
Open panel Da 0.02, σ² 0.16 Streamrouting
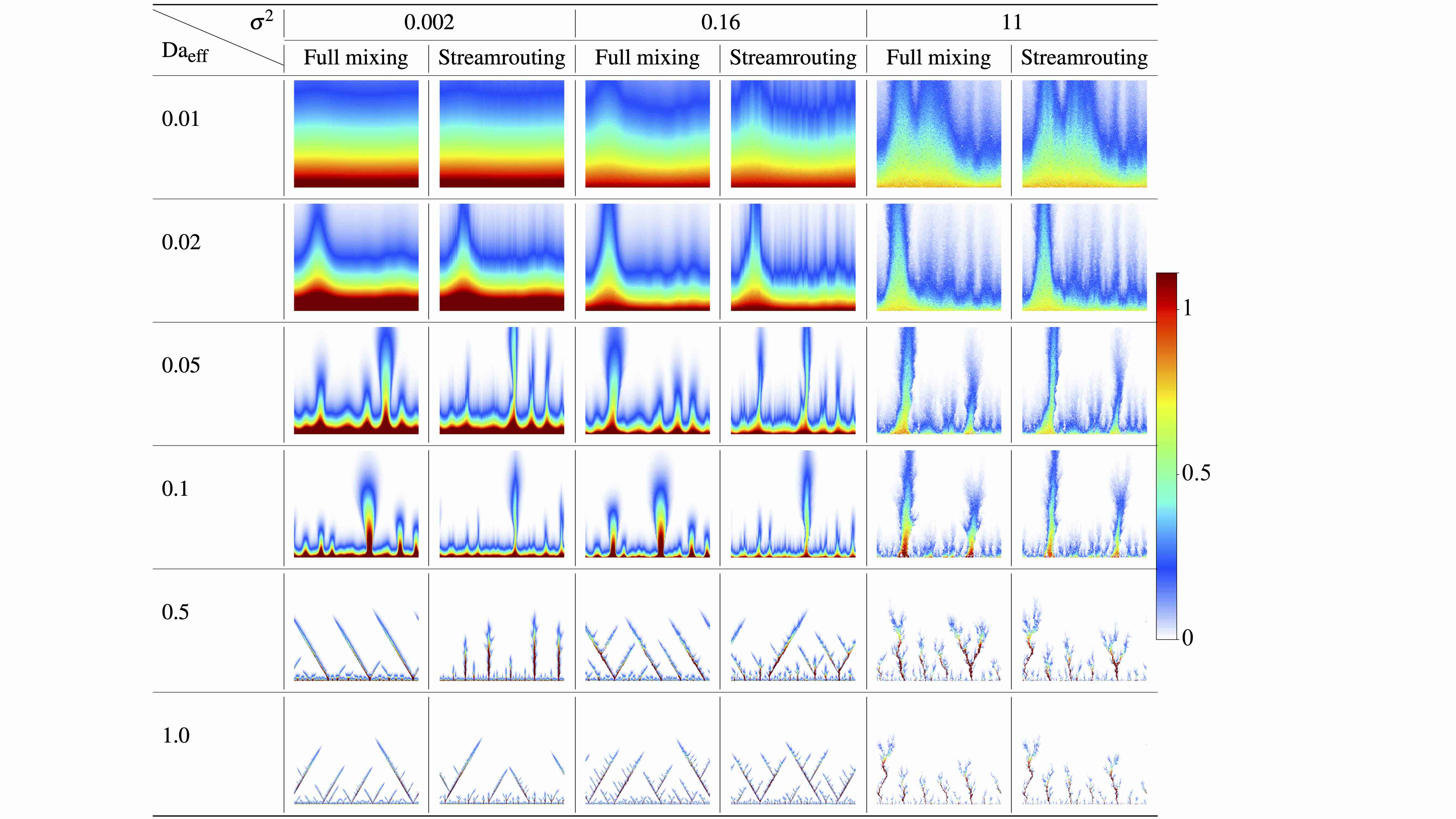tap(793, 257)
